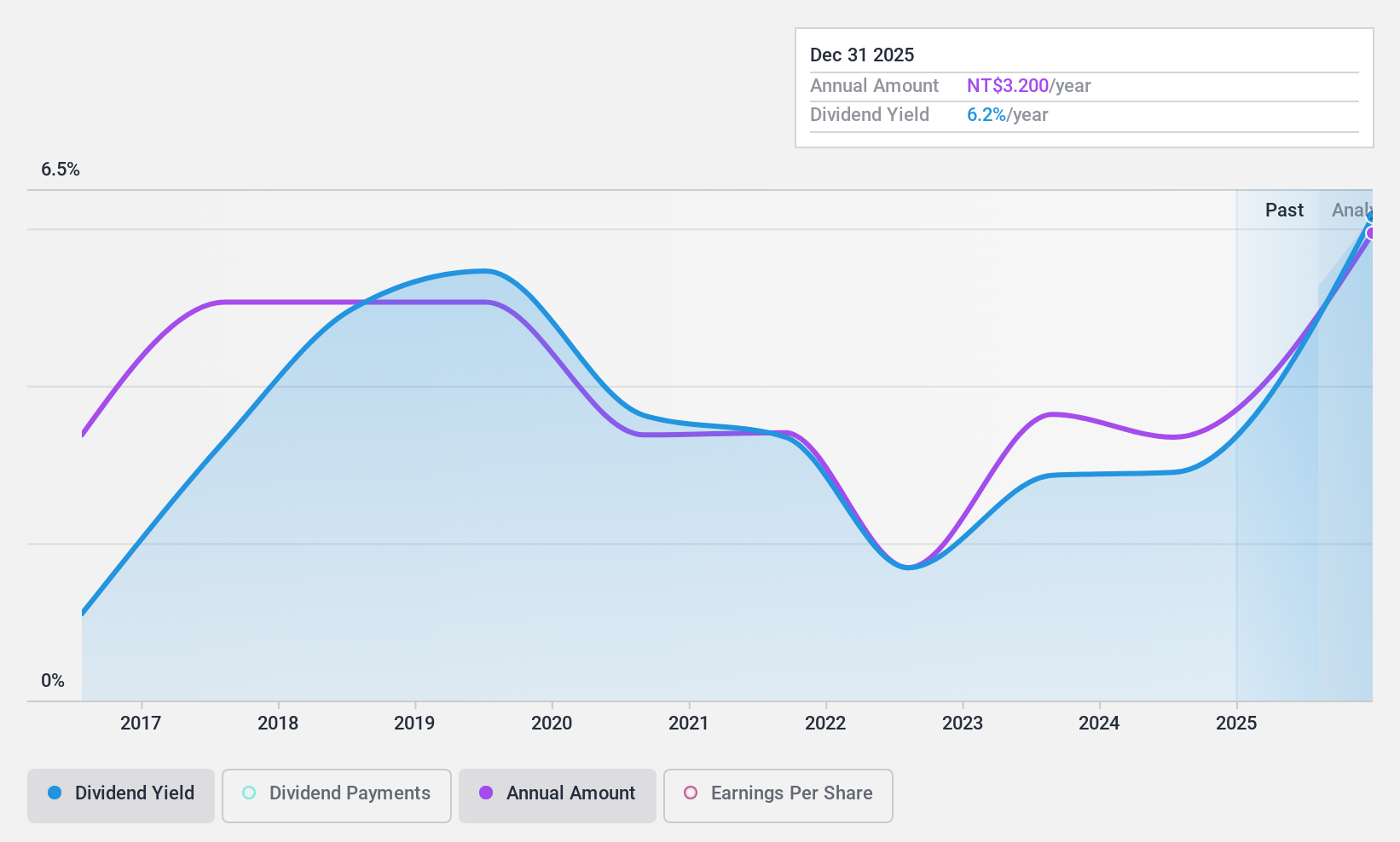1400x842 pixels.
Task: Click the 2023 x-axis label
Action: click(963, 724)
